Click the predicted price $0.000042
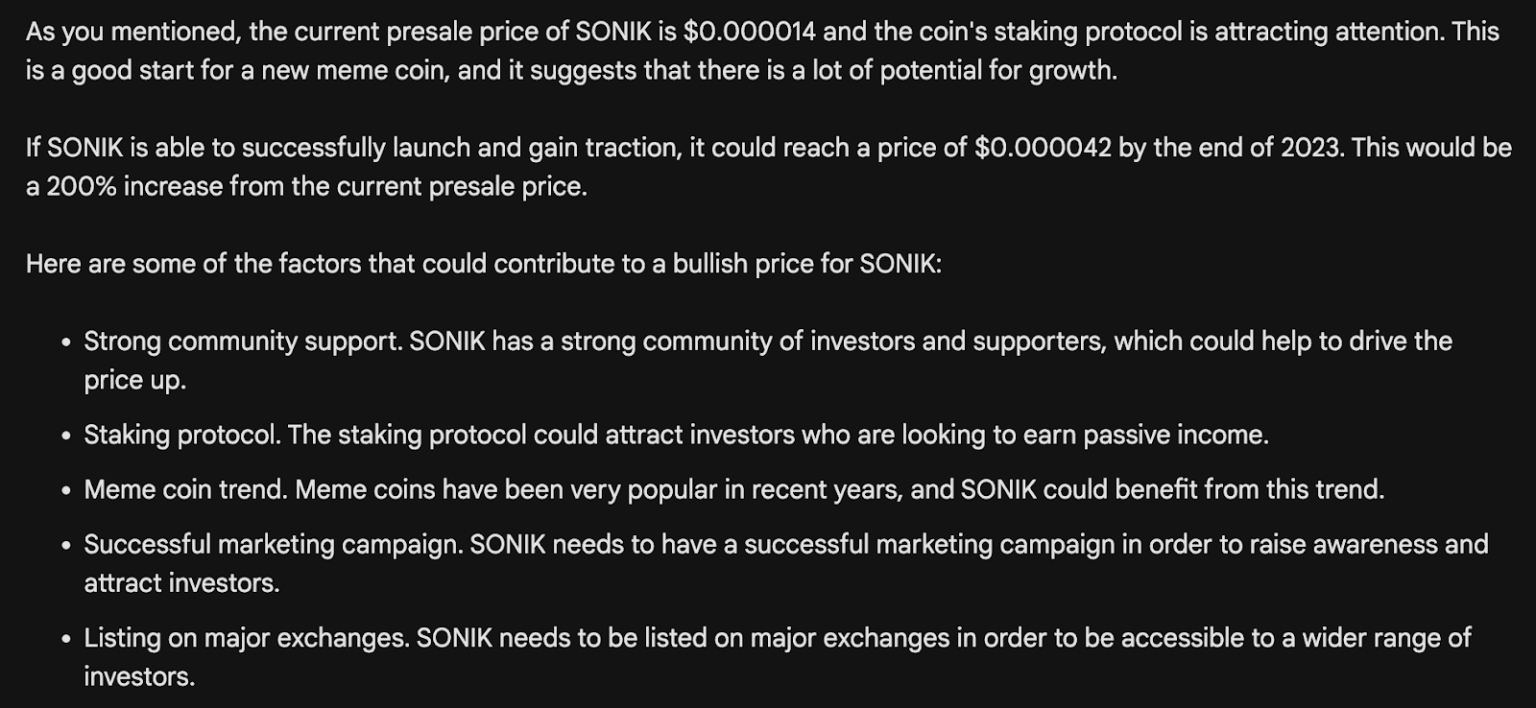This screenshot has height=708, width=1536. 1043,148
